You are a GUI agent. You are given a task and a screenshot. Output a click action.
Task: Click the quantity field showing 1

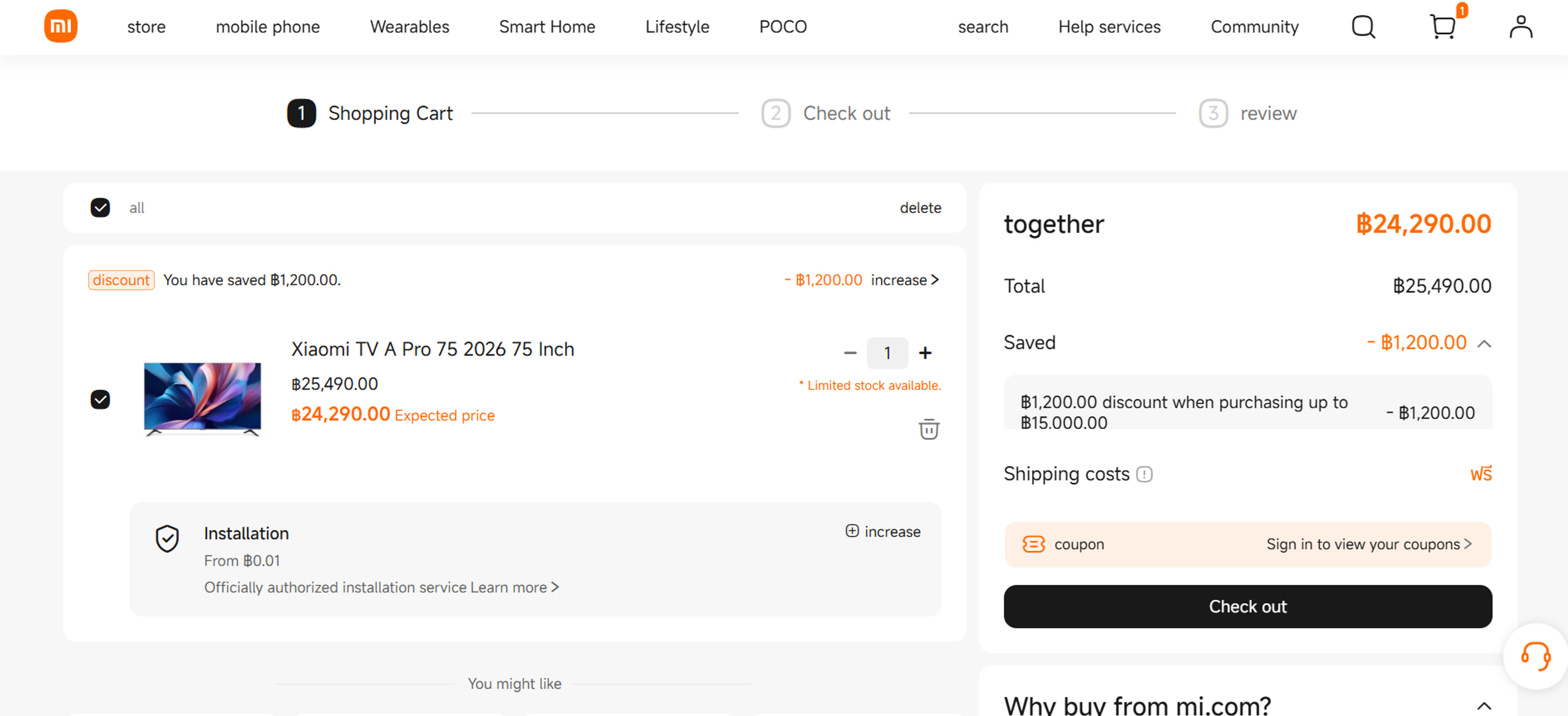click(x=887, y=353)
